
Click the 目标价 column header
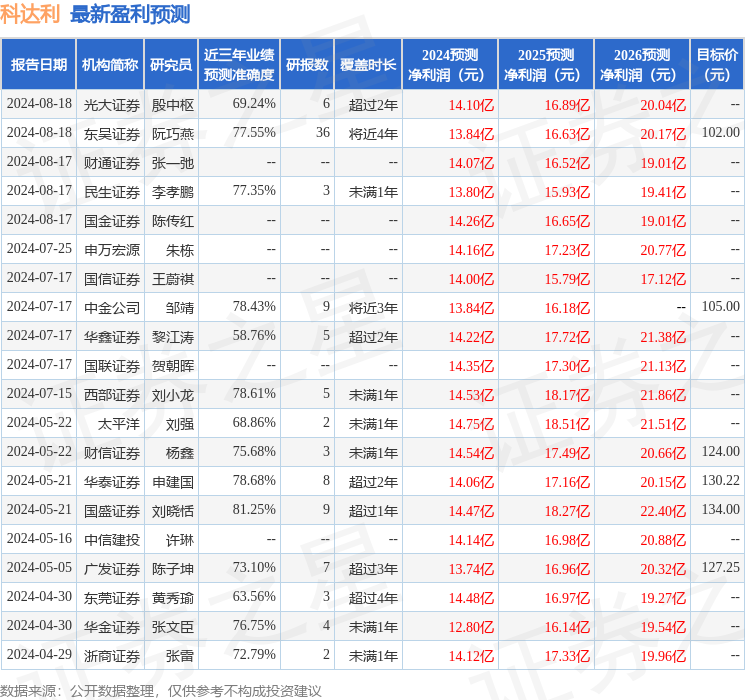click(x=717, y=65)
